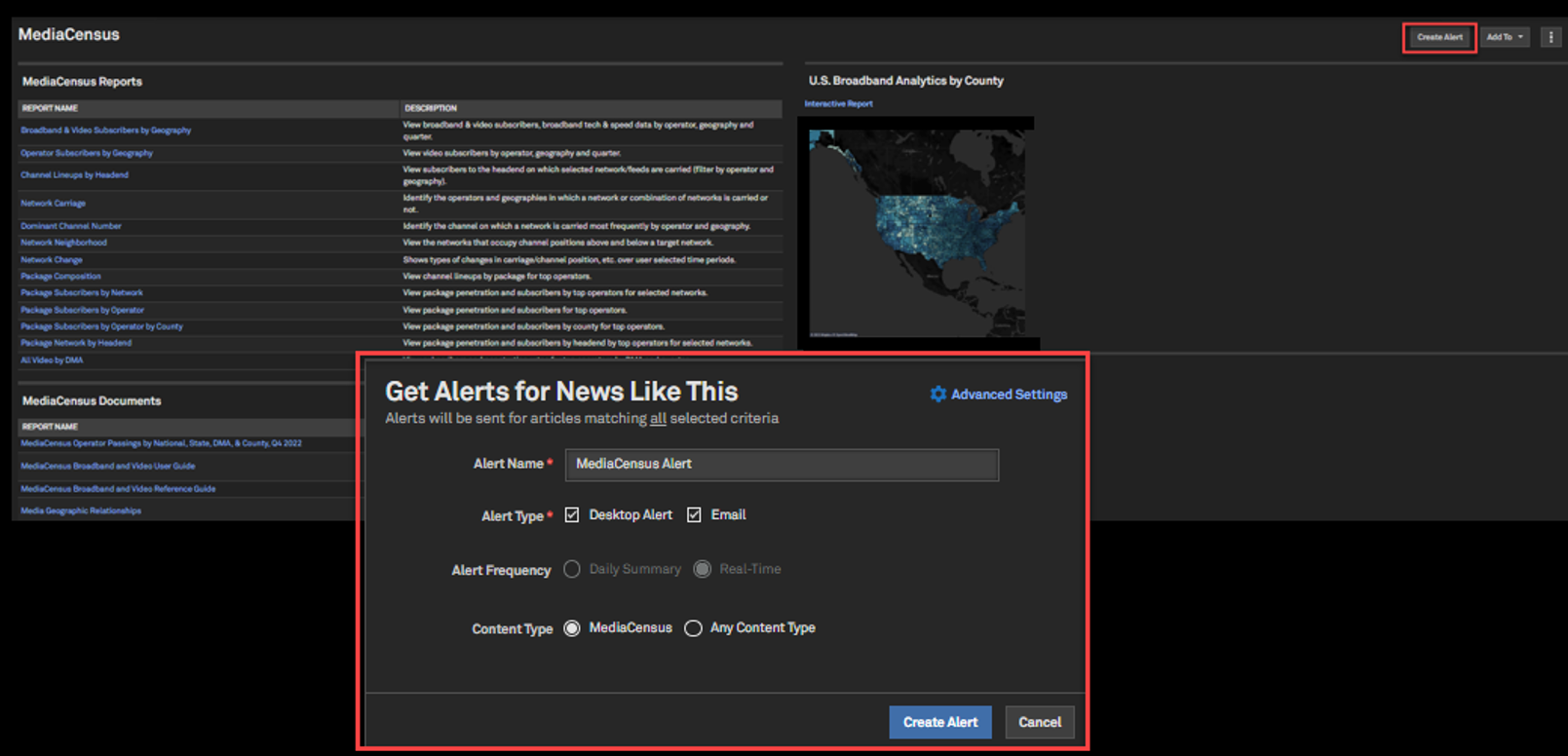Click REPORT NAME header in MediaCensus Documents
The image size is (1568, 756).
pos(50,427)
